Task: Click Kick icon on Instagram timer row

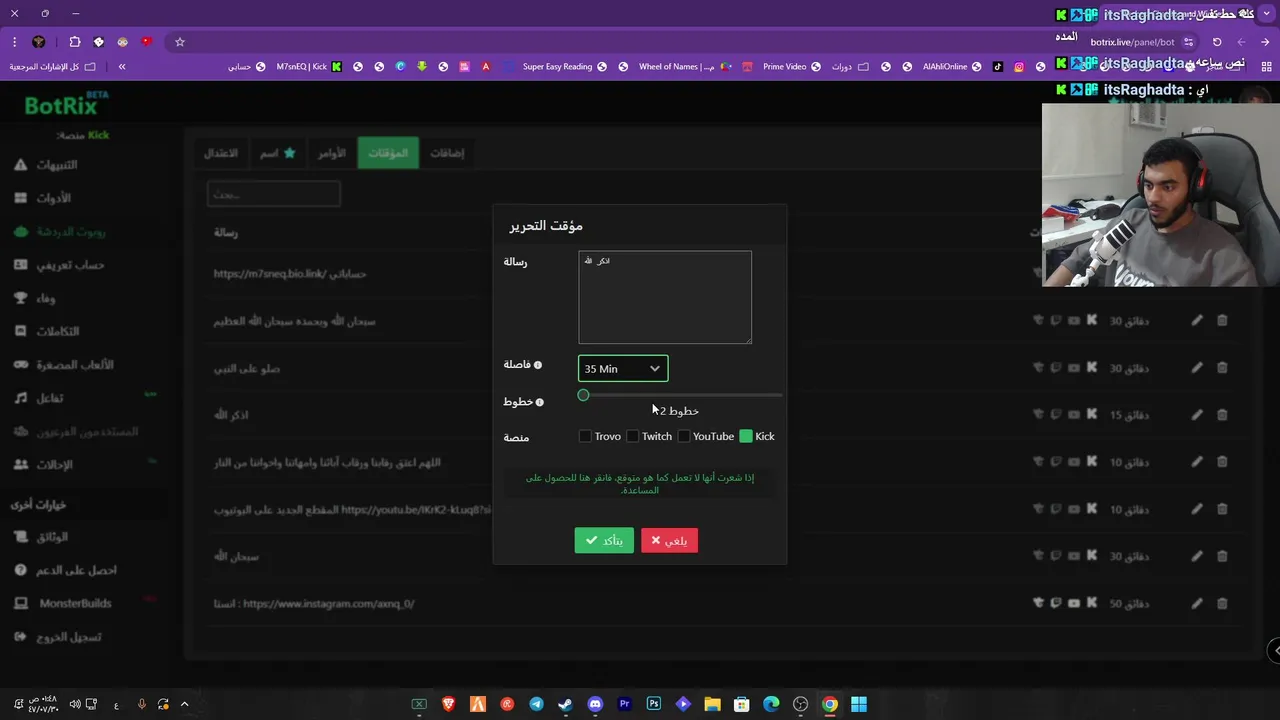Action: coord(1092,603)
